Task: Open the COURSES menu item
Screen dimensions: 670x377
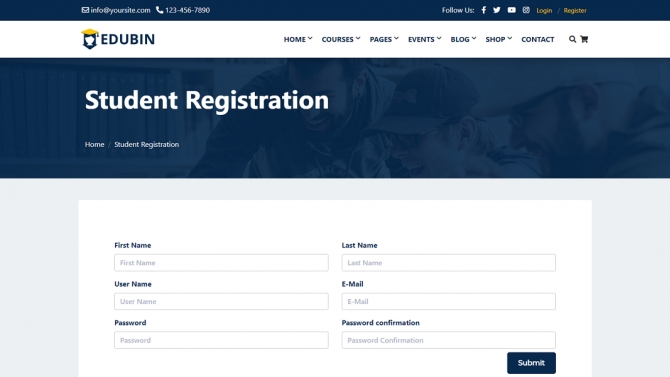Action: [338, 39]
